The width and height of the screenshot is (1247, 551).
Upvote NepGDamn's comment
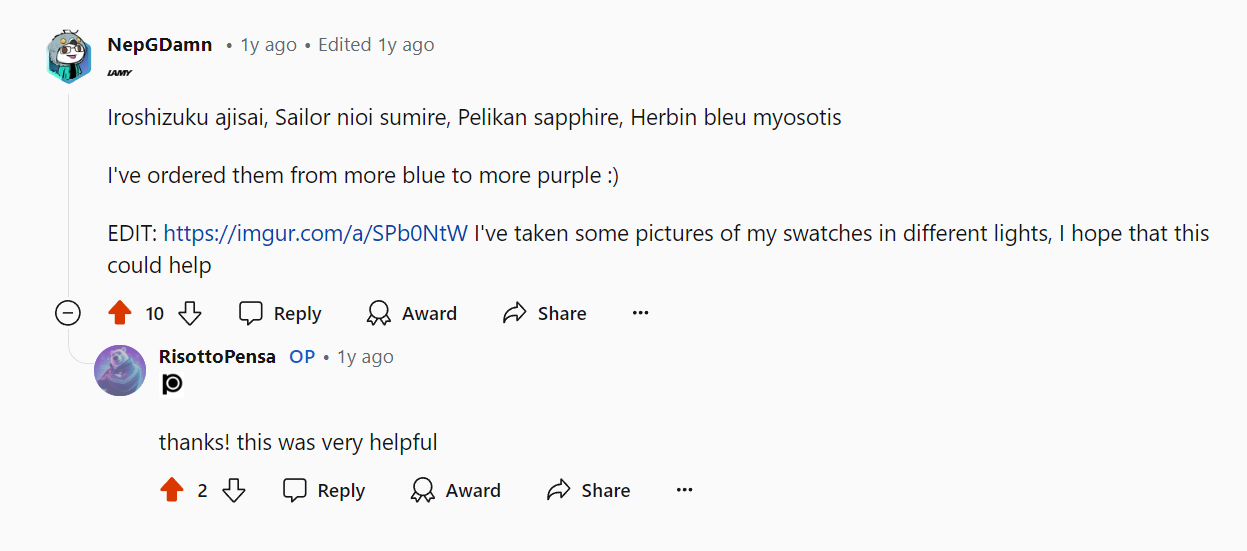(x=120, y=314)
